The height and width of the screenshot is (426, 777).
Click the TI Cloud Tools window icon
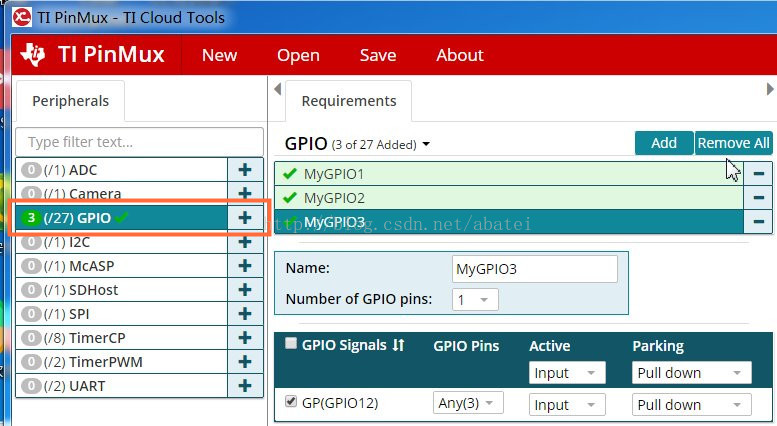click(23, 17)
